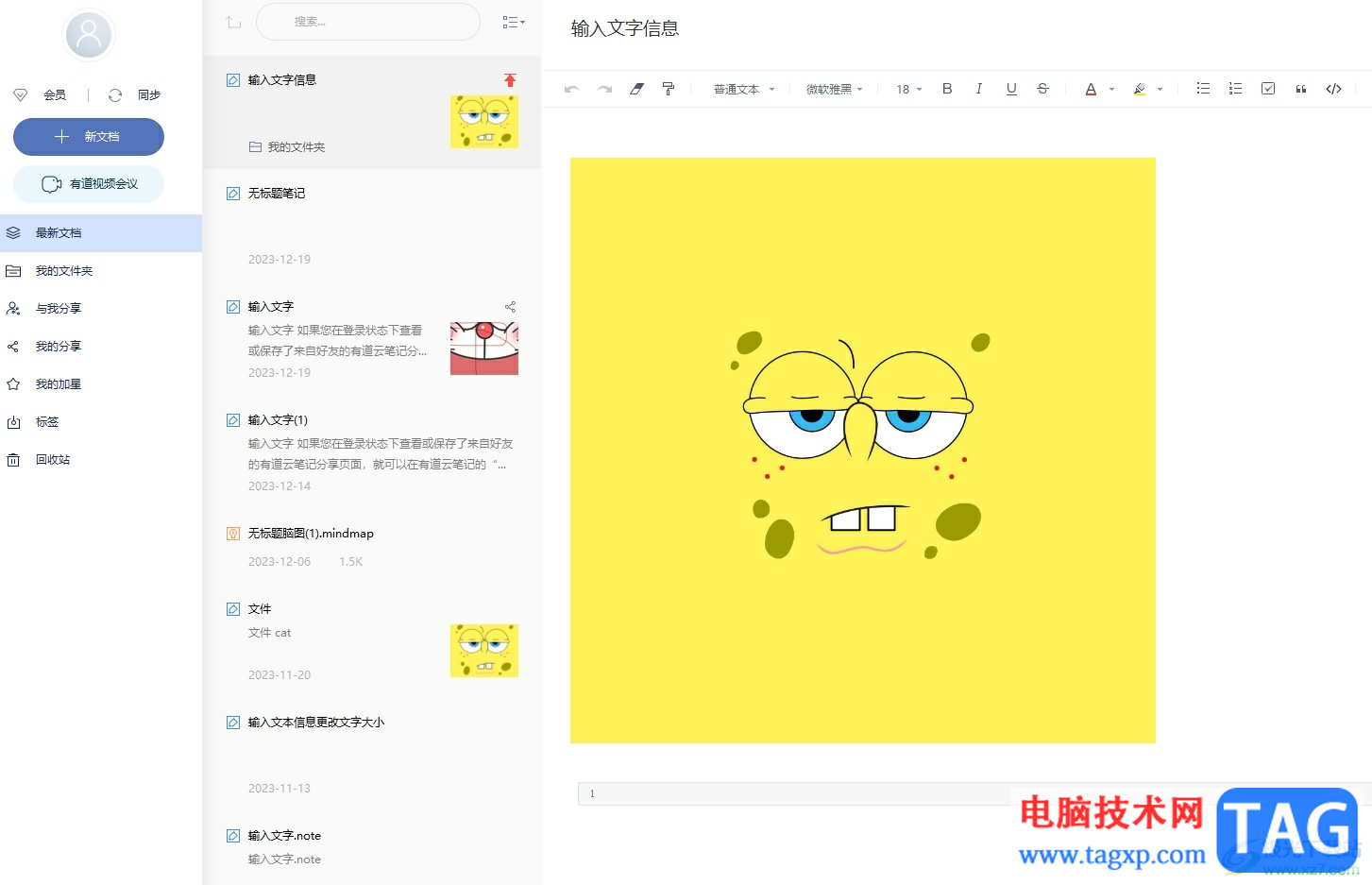Viewport: 1372px width, 885px height.
Task: Open the 输入文字.note item
Action: (372, 848)
